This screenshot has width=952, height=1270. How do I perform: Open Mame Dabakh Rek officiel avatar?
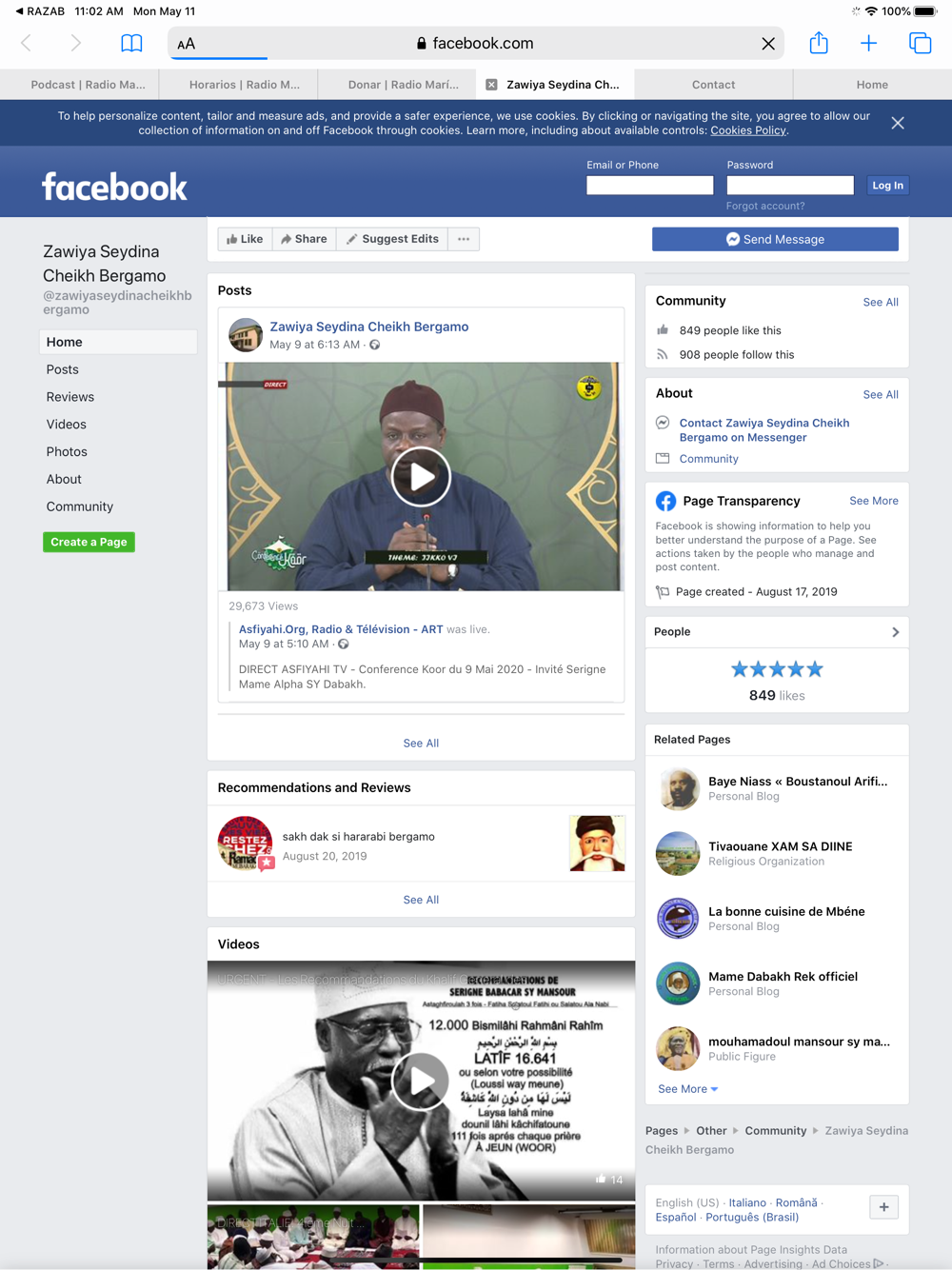[x=678, y=983]
